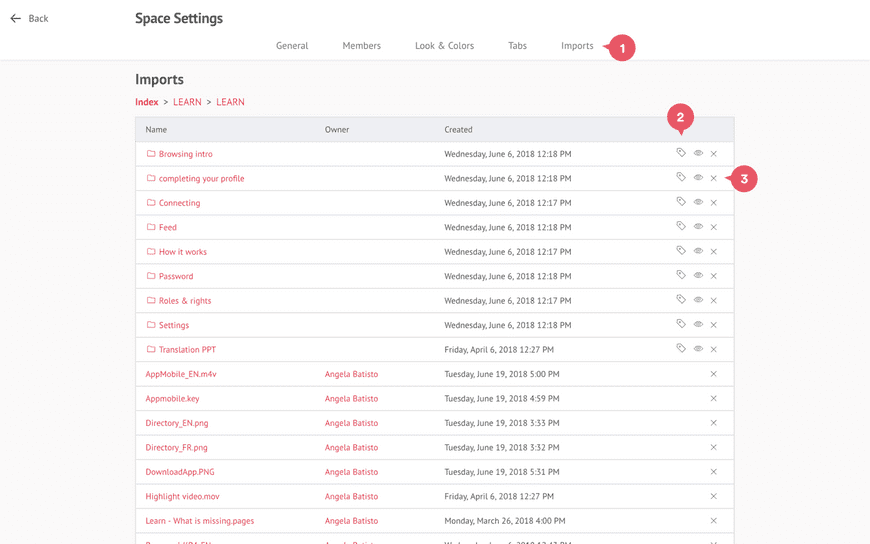870x544 pixels.
Task: Click the tag icon for Browsing intro
Action: coord(681,153)
